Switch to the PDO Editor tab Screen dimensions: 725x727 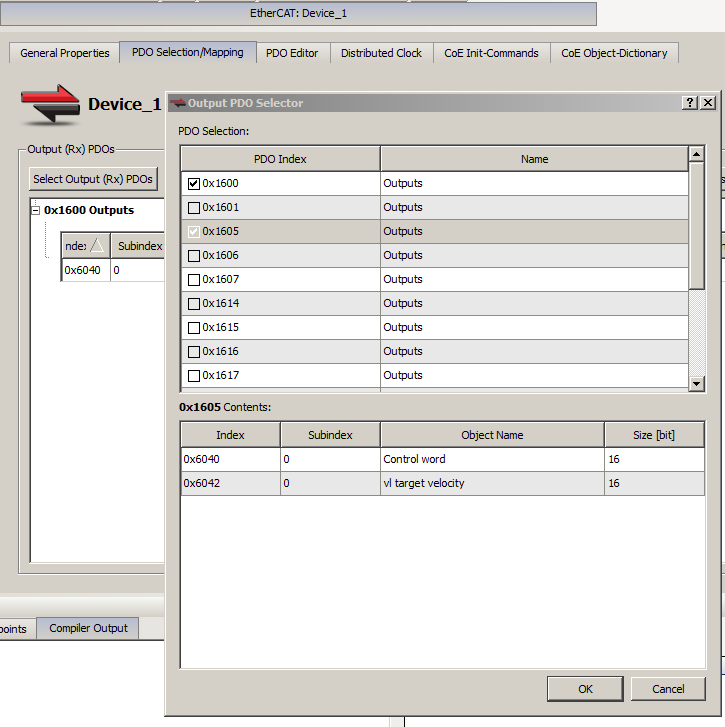coord(292,53)
